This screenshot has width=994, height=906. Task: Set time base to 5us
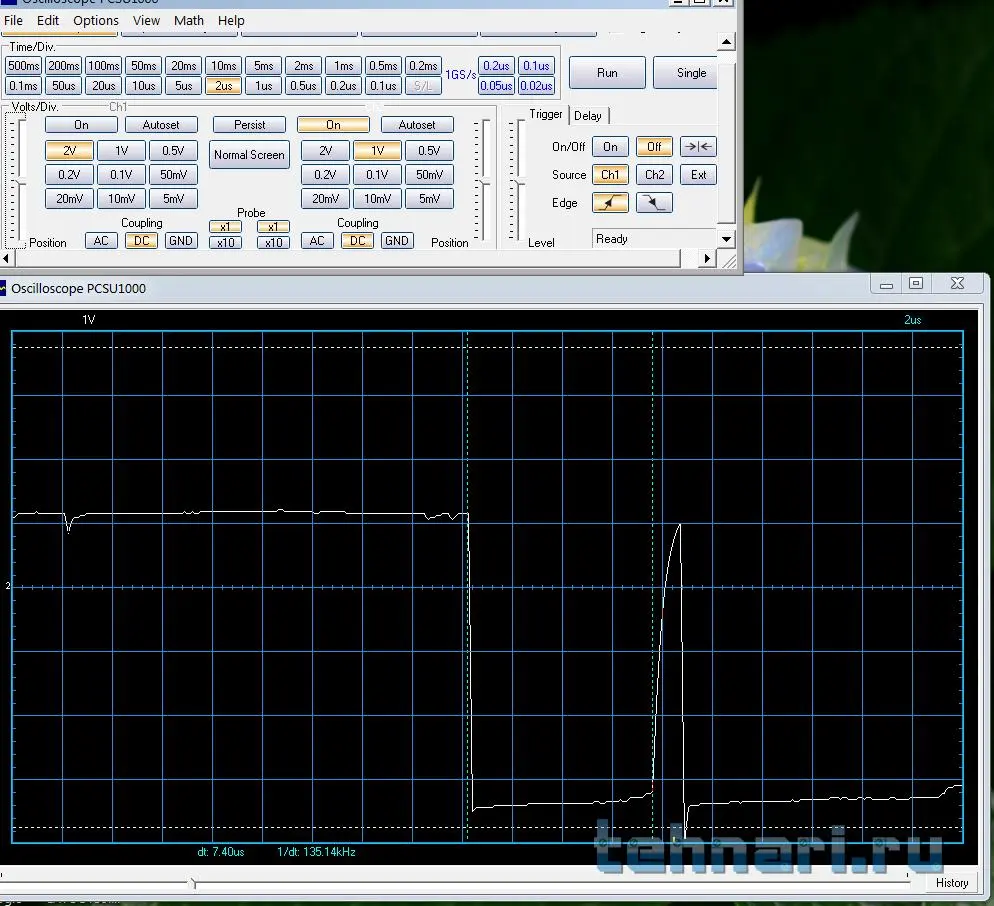click(183, 86)
